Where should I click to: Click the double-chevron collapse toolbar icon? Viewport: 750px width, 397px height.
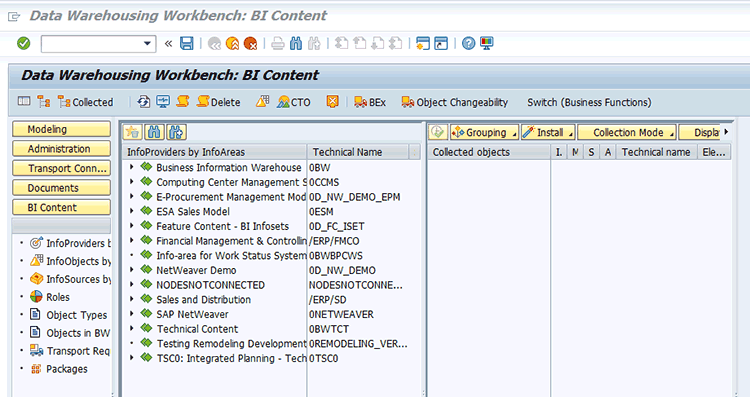coord(168,44)
